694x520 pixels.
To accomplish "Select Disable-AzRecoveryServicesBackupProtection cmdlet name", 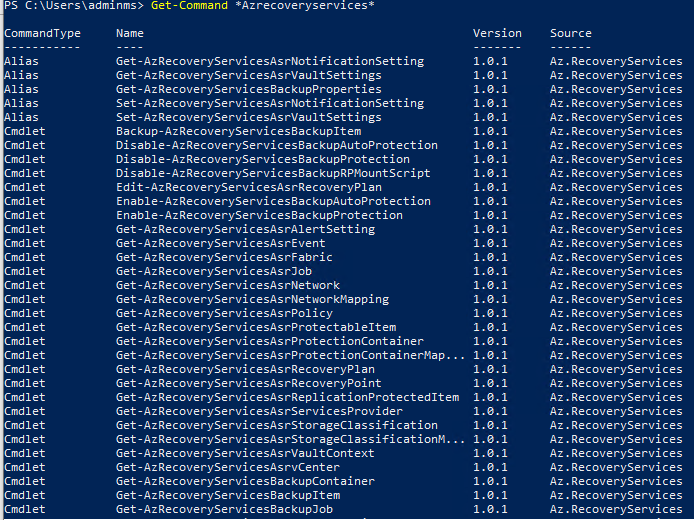I will pos(263,160).
